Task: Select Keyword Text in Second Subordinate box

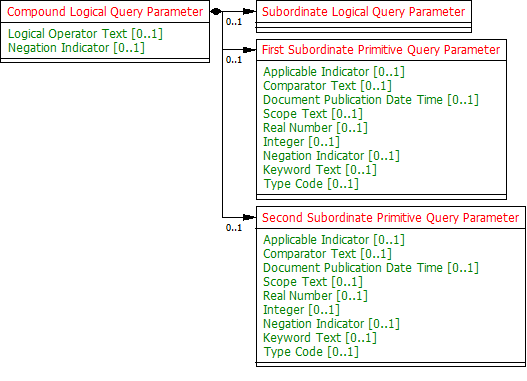Action: [x=320, y=338]
